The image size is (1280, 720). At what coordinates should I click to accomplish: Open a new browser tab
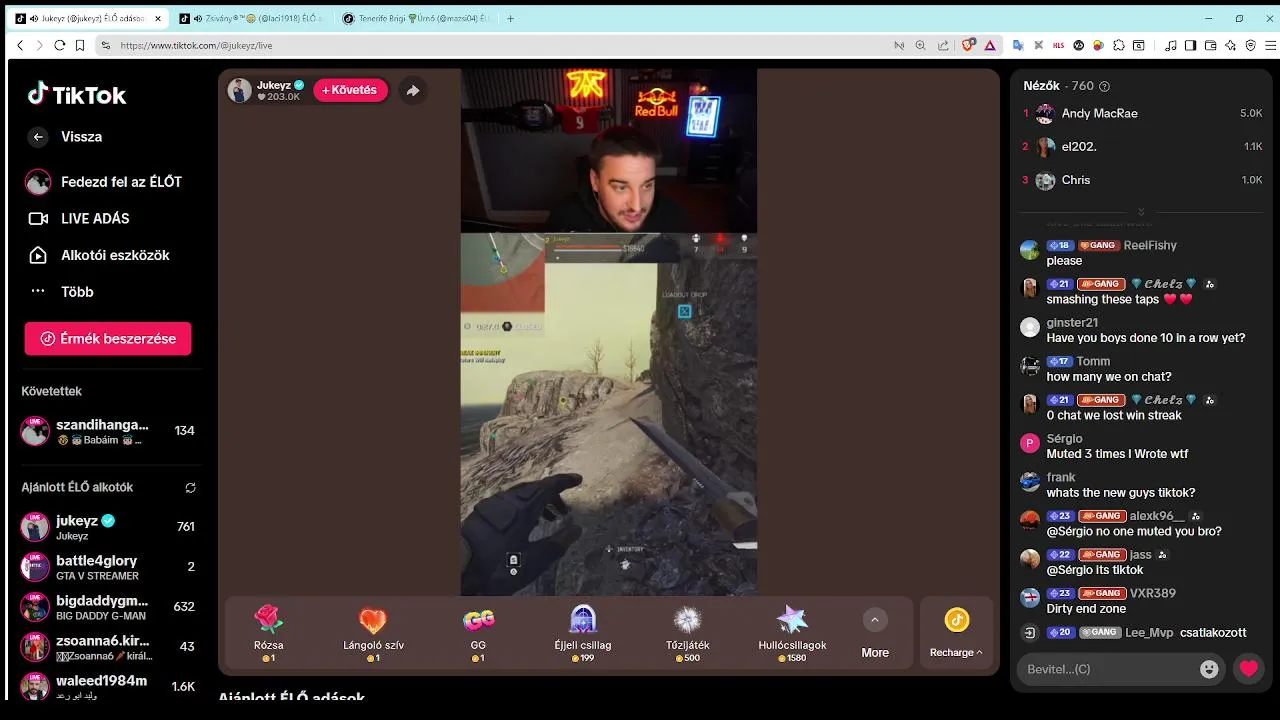click(x=511, y=18)
